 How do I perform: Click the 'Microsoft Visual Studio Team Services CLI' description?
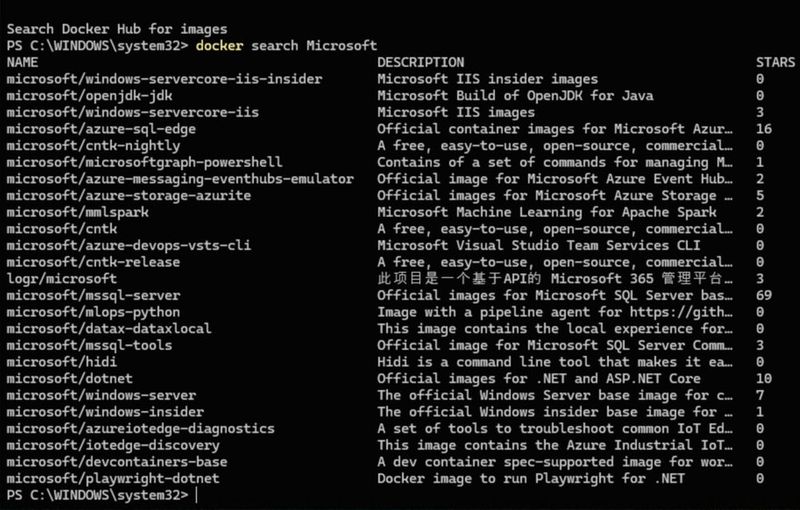click(x=538, y=246)
